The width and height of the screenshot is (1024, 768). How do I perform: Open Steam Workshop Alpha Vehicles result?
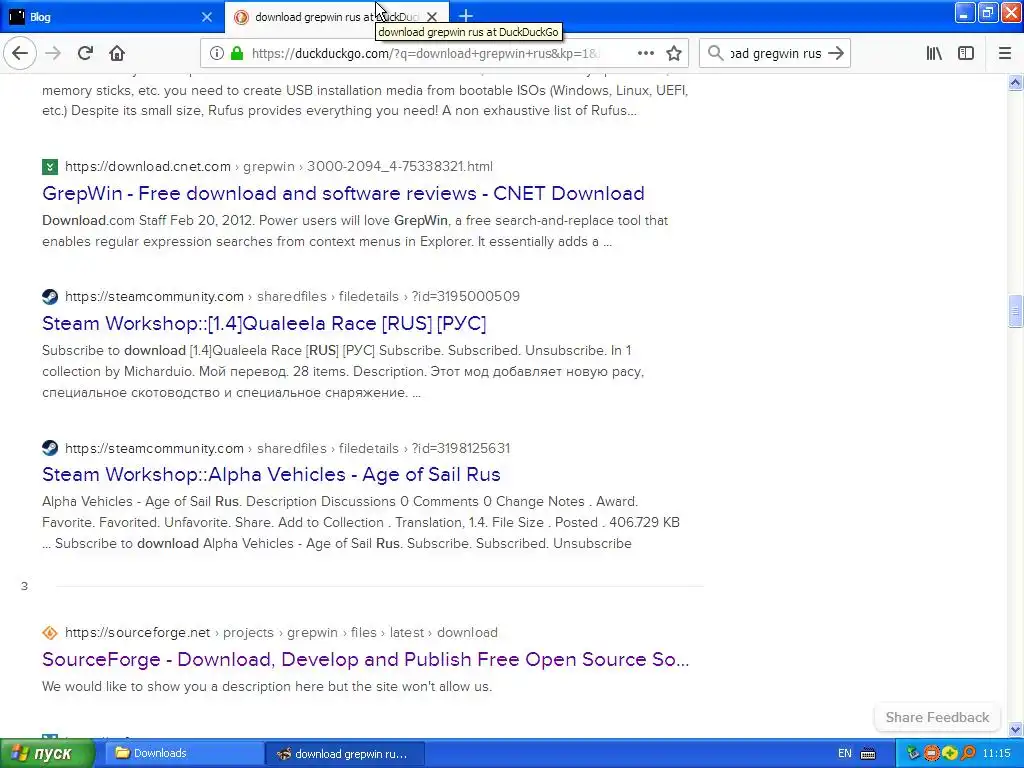(271, 475)
